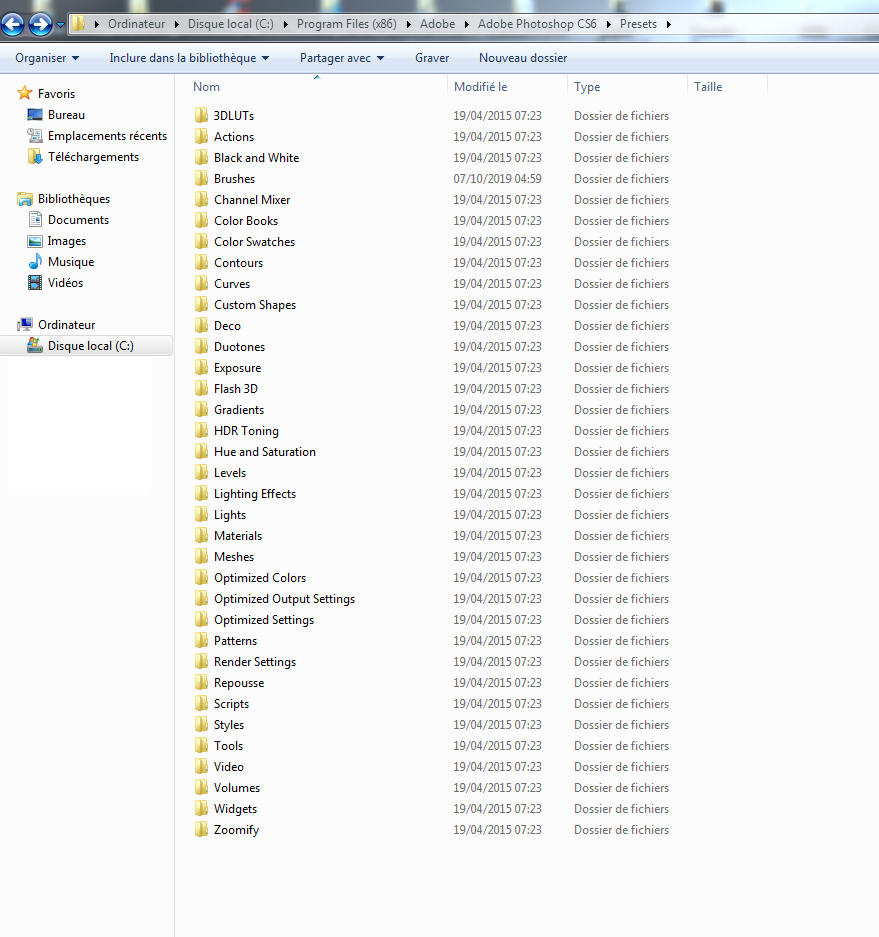Select the Repousse folder
Viewport: 879px width, 937px height.
pos(239,682)
